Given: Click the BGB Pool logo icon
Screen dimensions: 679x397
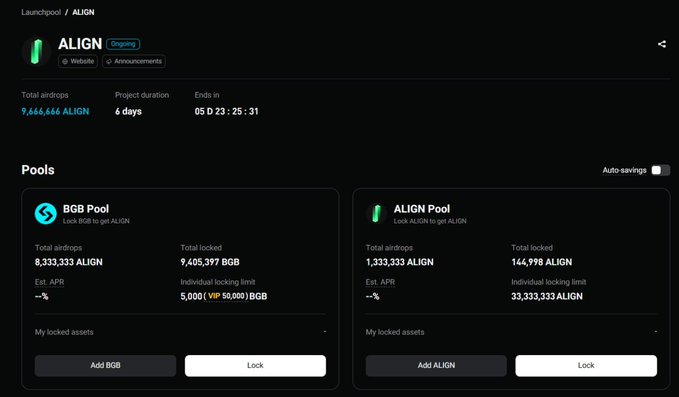Looking at the screenshot, I should point(45,213).
